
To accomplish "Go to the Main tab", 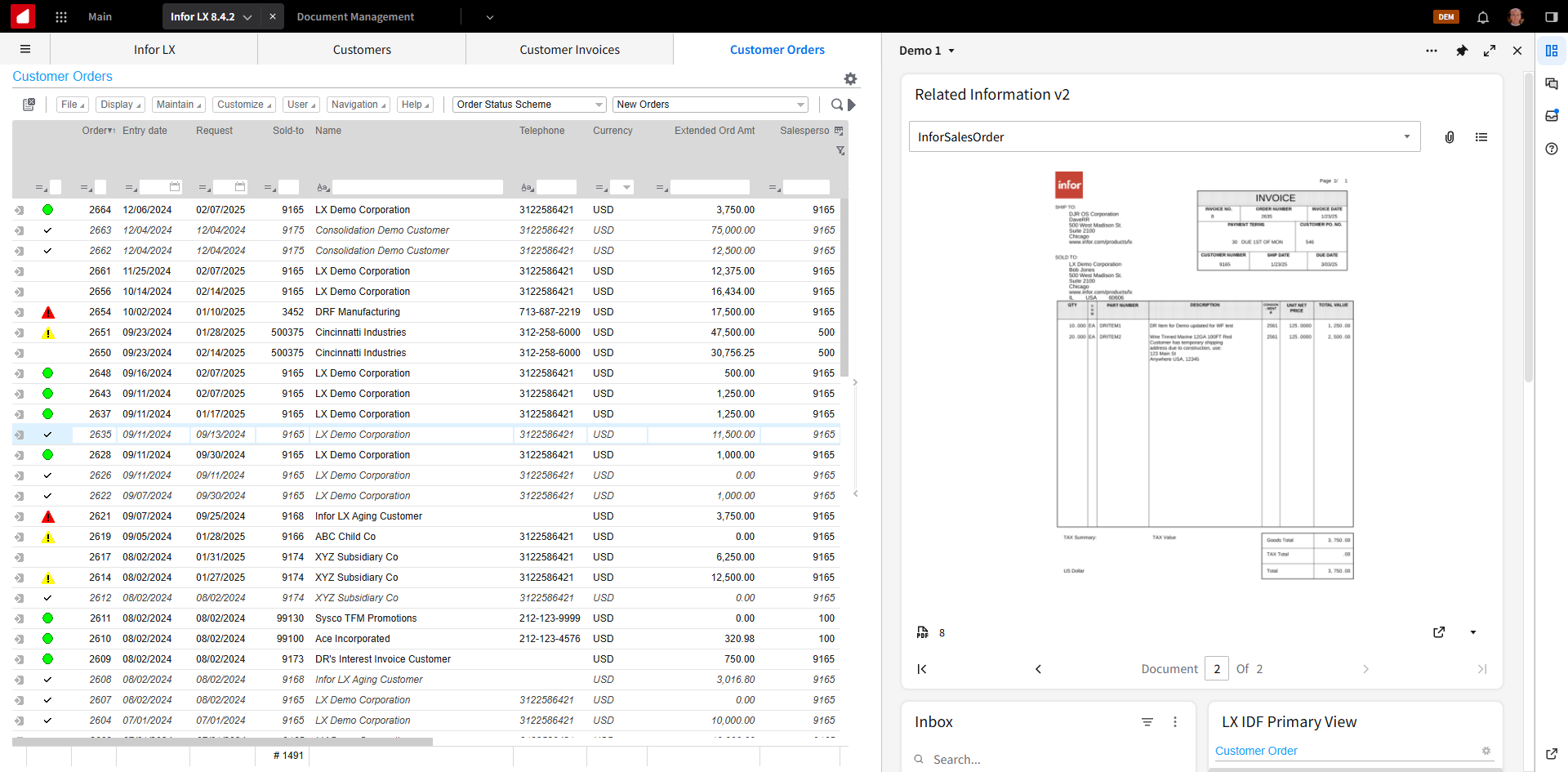I will [100, 16].
